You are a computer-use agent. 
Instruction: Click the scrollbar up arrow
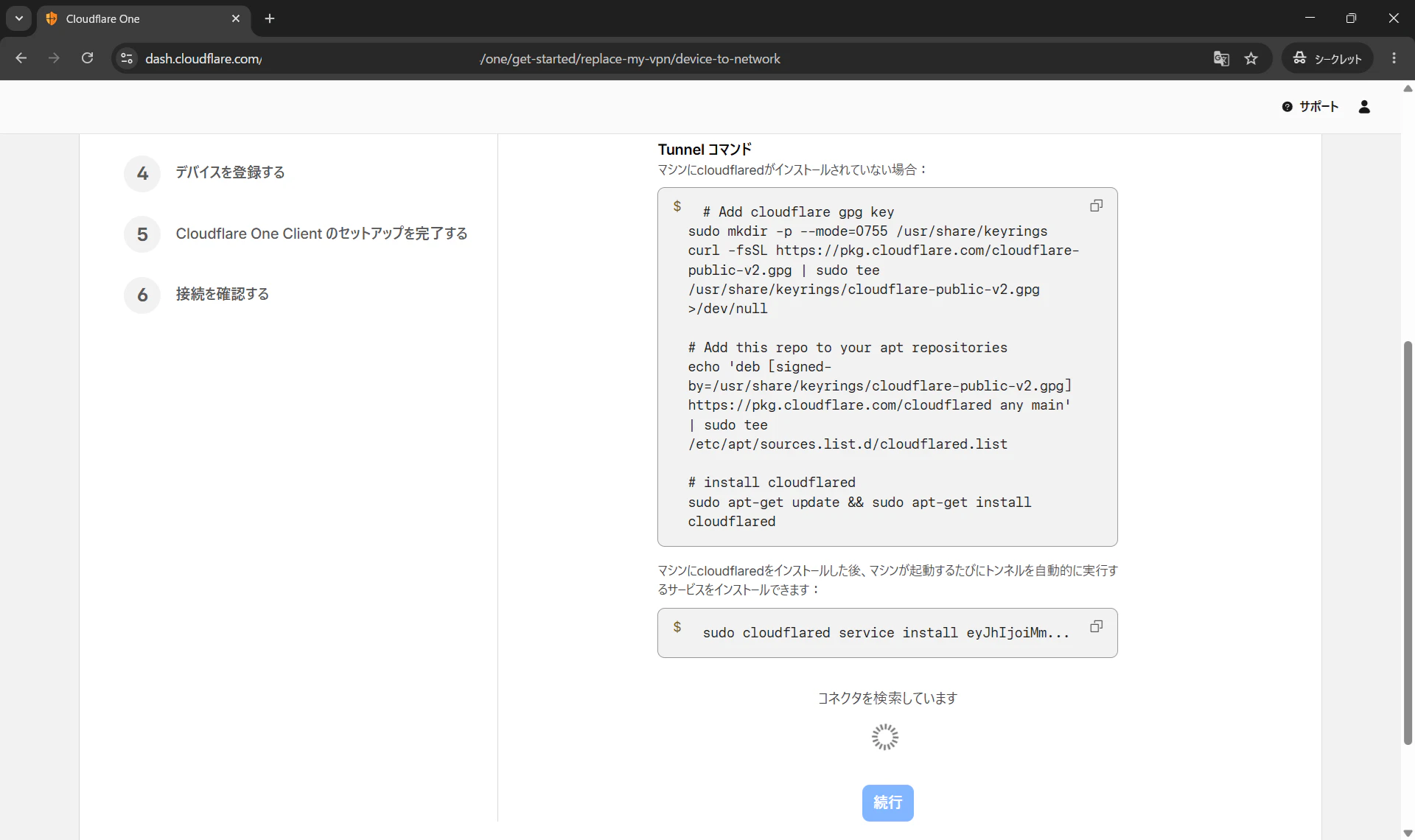(x=1408, y=88)
